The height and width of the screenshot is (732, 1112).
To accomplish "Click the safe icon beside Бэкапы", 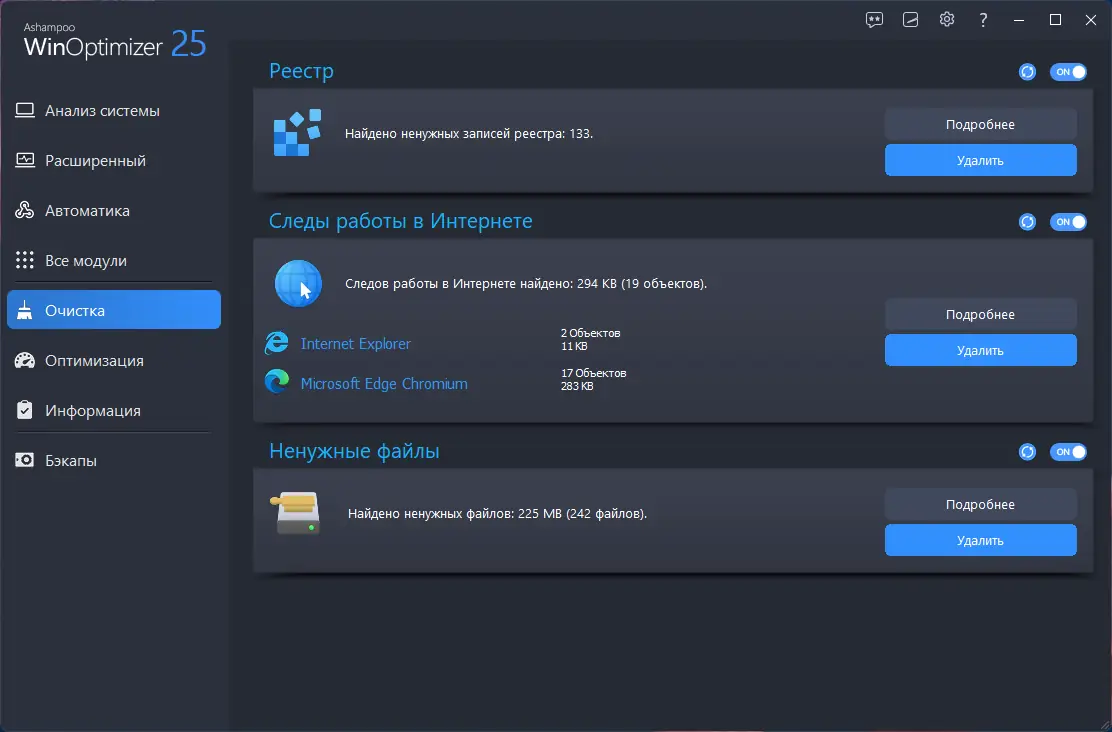I will [x=25, y=460].
